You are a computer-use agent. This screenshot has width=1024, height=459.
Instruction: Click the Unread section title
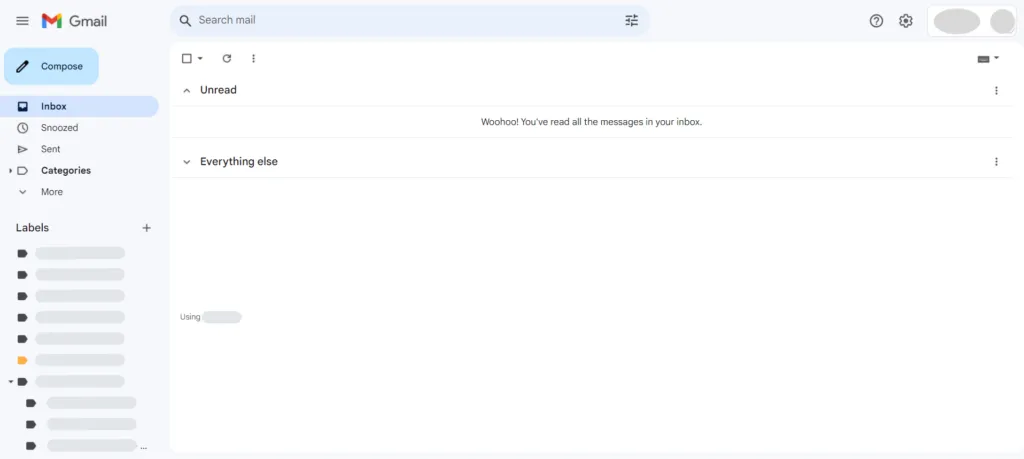[x=218, y=90]
